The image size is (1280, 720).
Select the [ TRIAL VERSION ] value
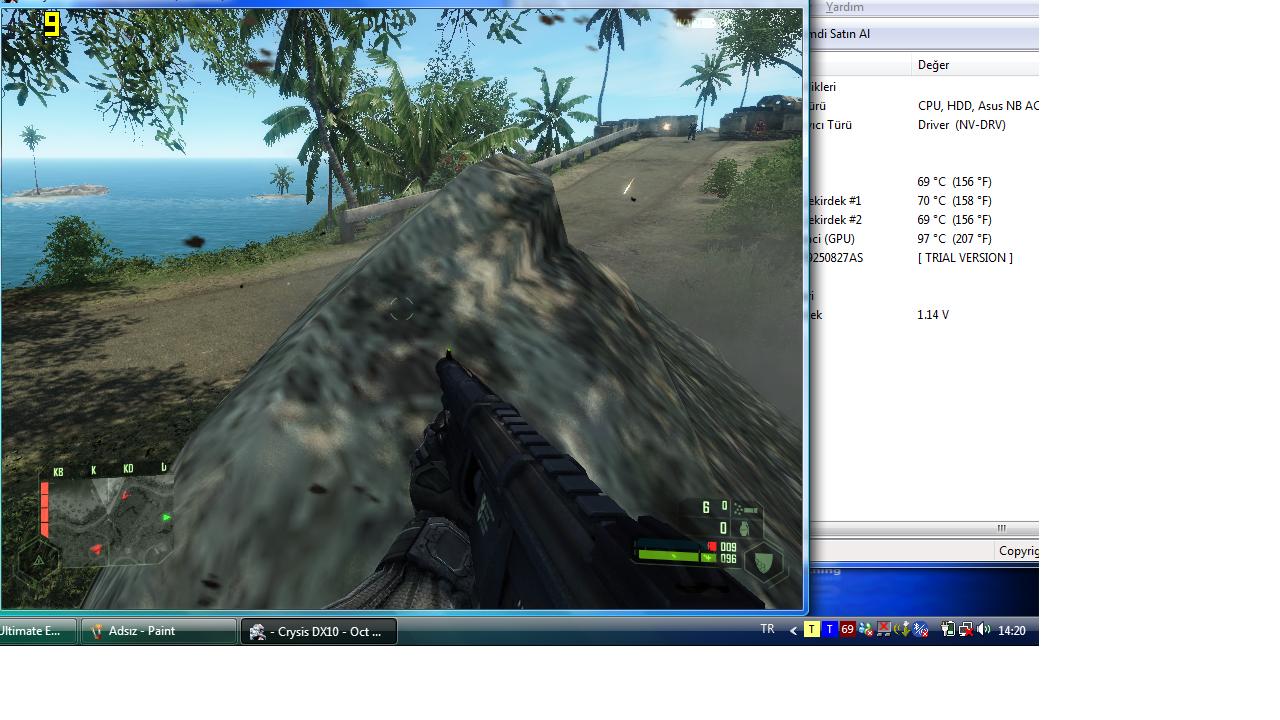pyautogui.click(x=965, y=258)
